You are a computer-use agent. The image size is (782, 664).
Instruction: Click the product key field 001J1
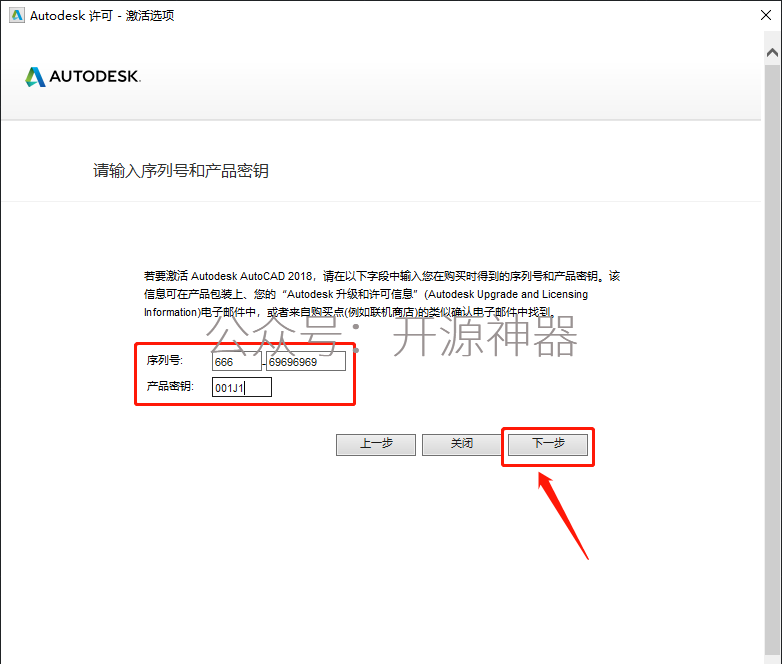tap(242, 387)
